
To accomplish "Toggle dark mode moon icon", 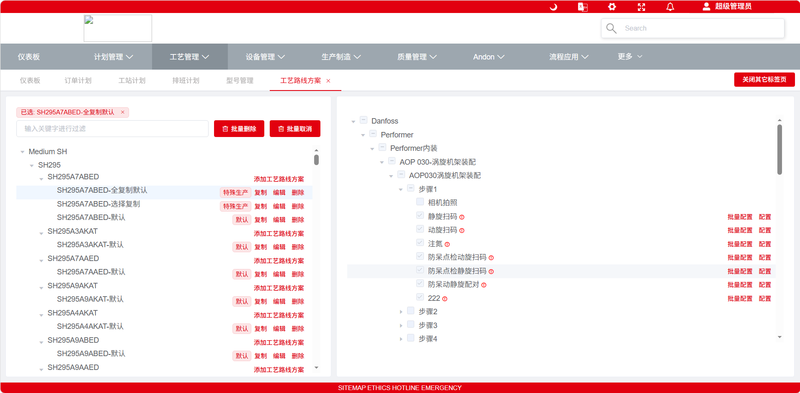I will click(x=553, y=7).
